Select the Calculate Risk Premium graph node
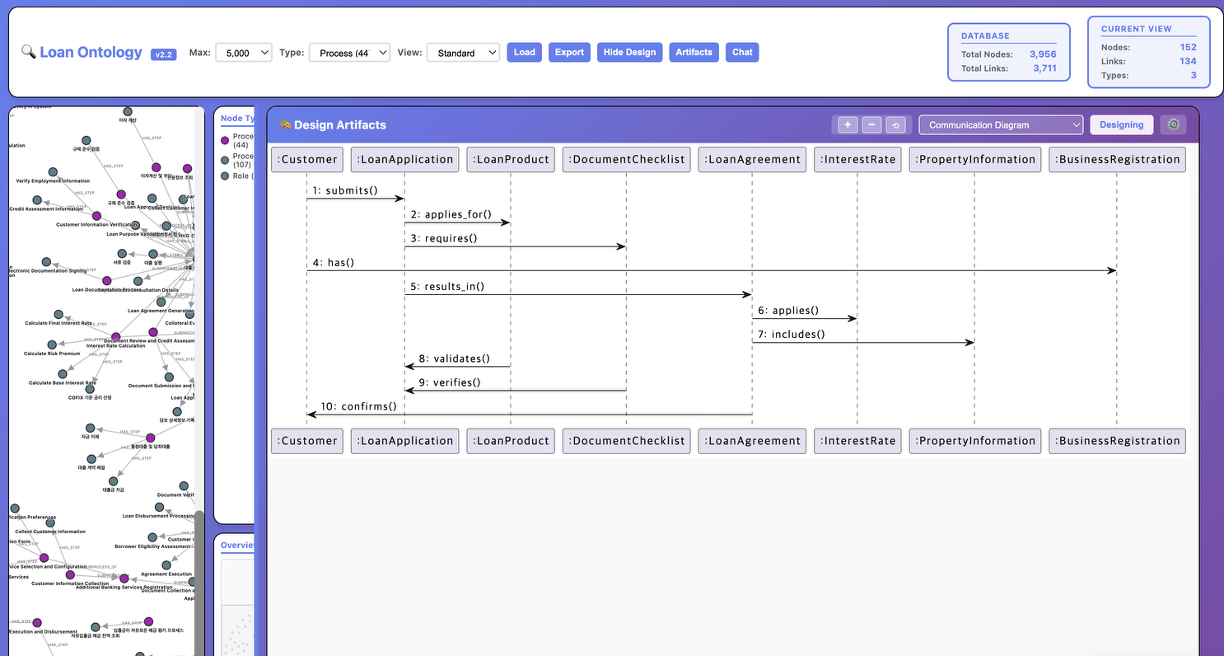1224x656 pixels. 53,345
